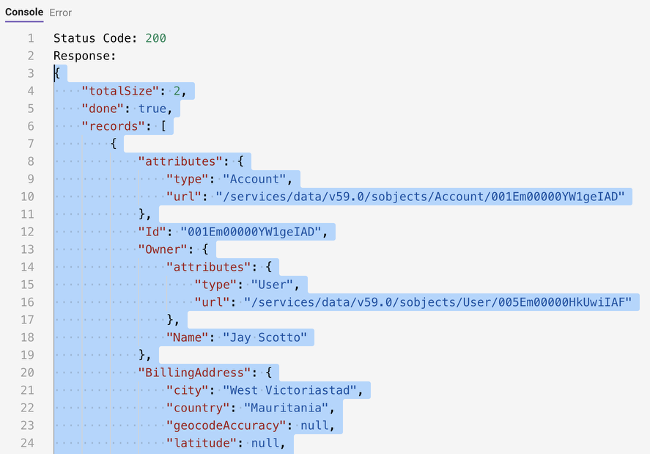Click the "User" type value
The image size is (650, 454).
tap(272, 284)
